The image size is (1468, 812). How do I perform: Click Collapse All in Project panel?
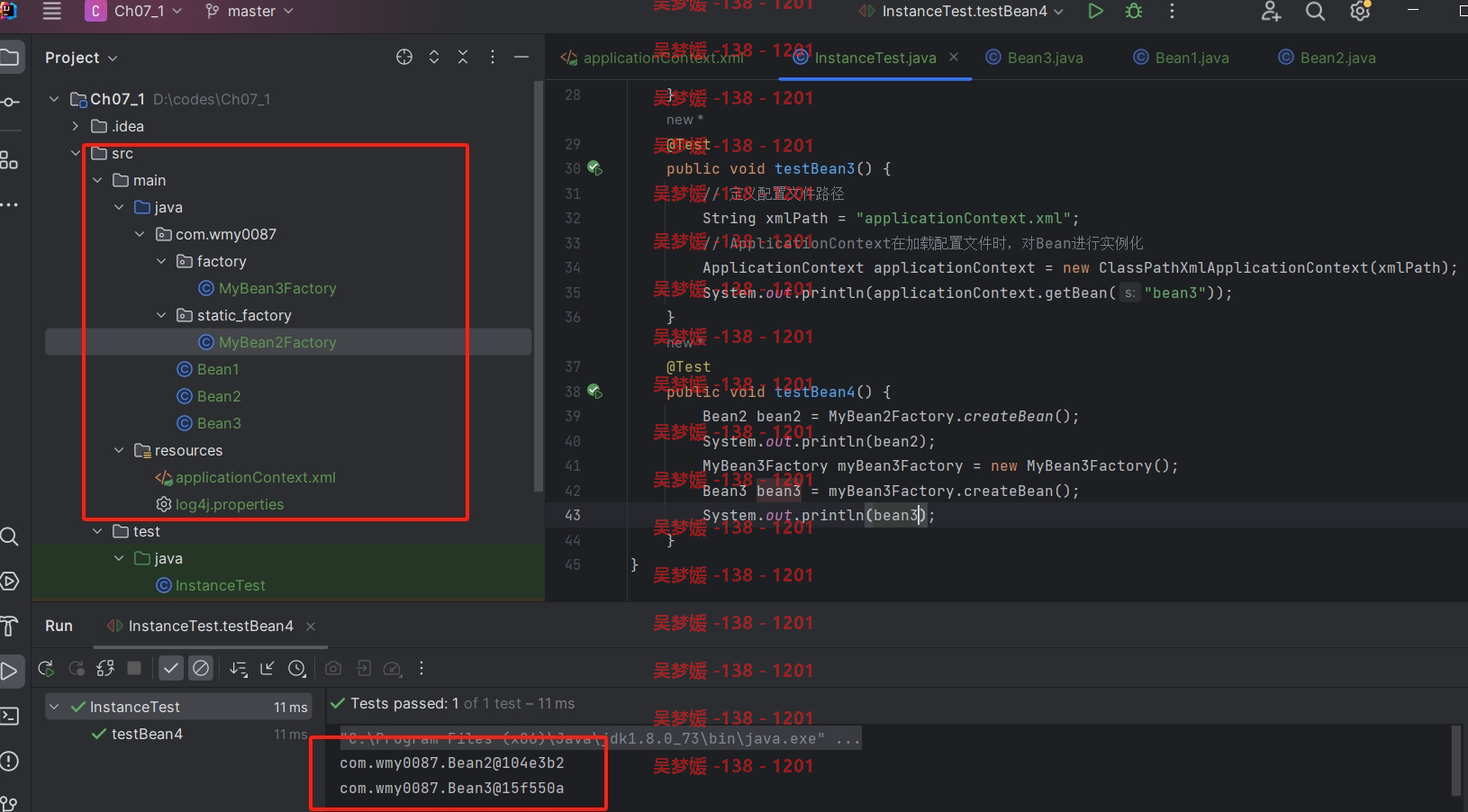[463, 57]
